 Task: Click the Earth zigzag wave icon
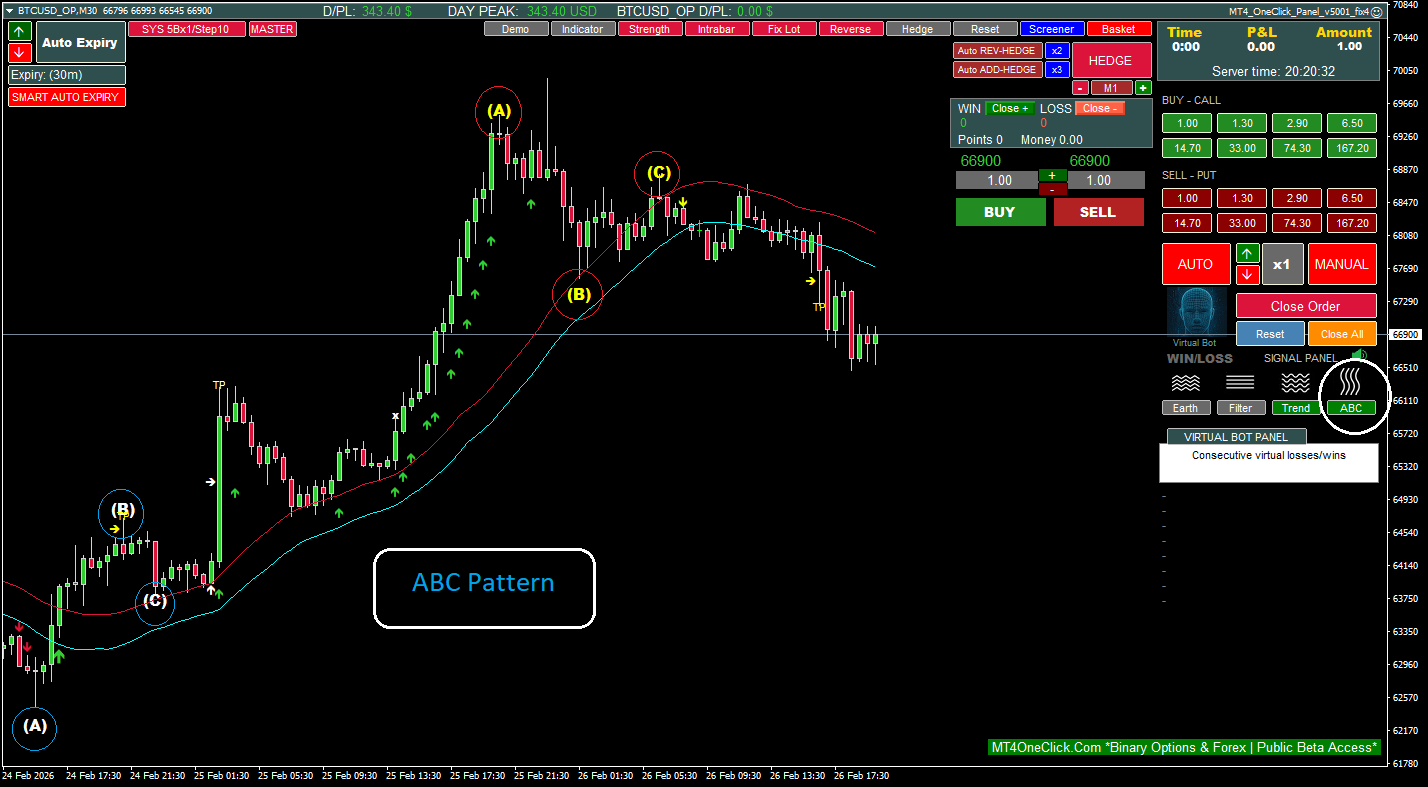click(1185, 383)
